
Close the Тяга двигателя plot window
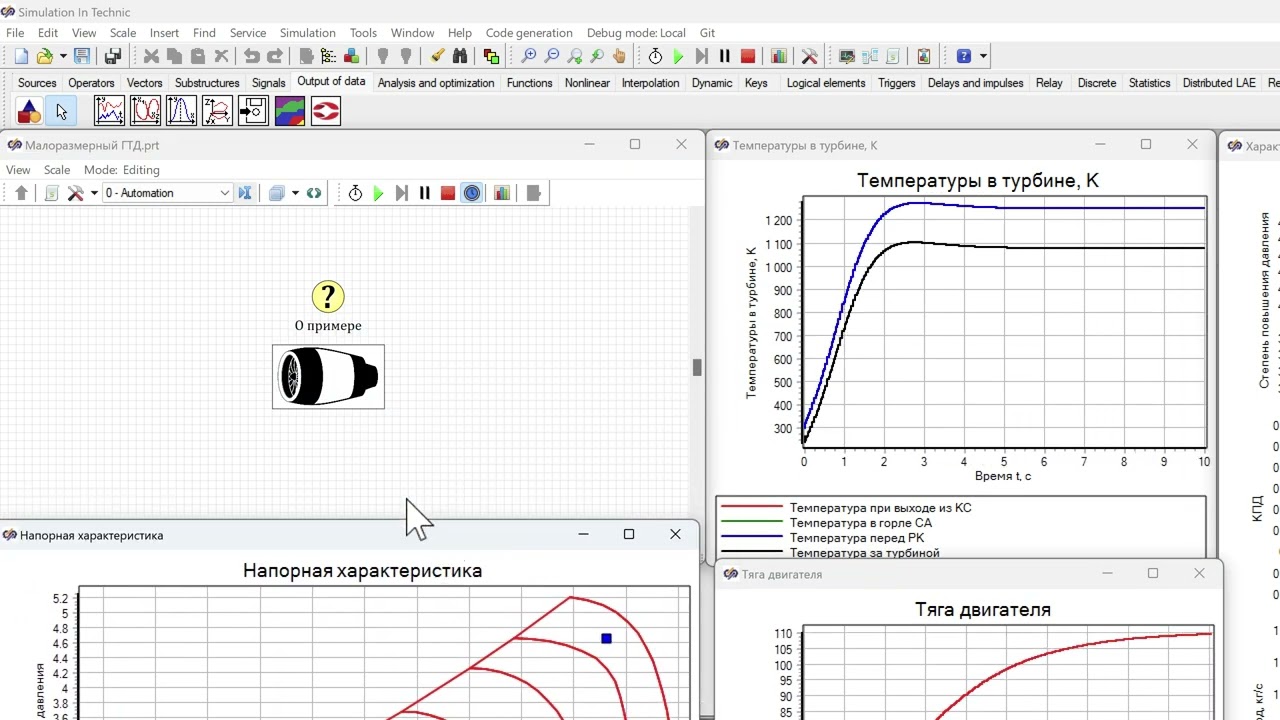(x=1200, y=574)
